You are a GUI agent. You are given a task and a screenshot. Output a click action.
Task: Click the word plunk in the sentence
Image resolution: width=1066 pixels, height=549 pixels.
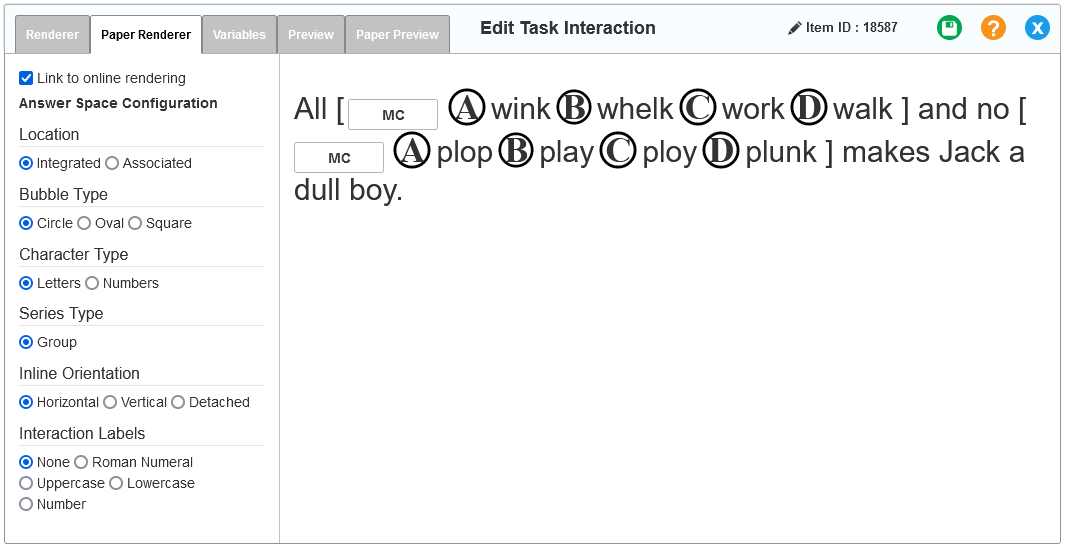(x=781, y=152)
